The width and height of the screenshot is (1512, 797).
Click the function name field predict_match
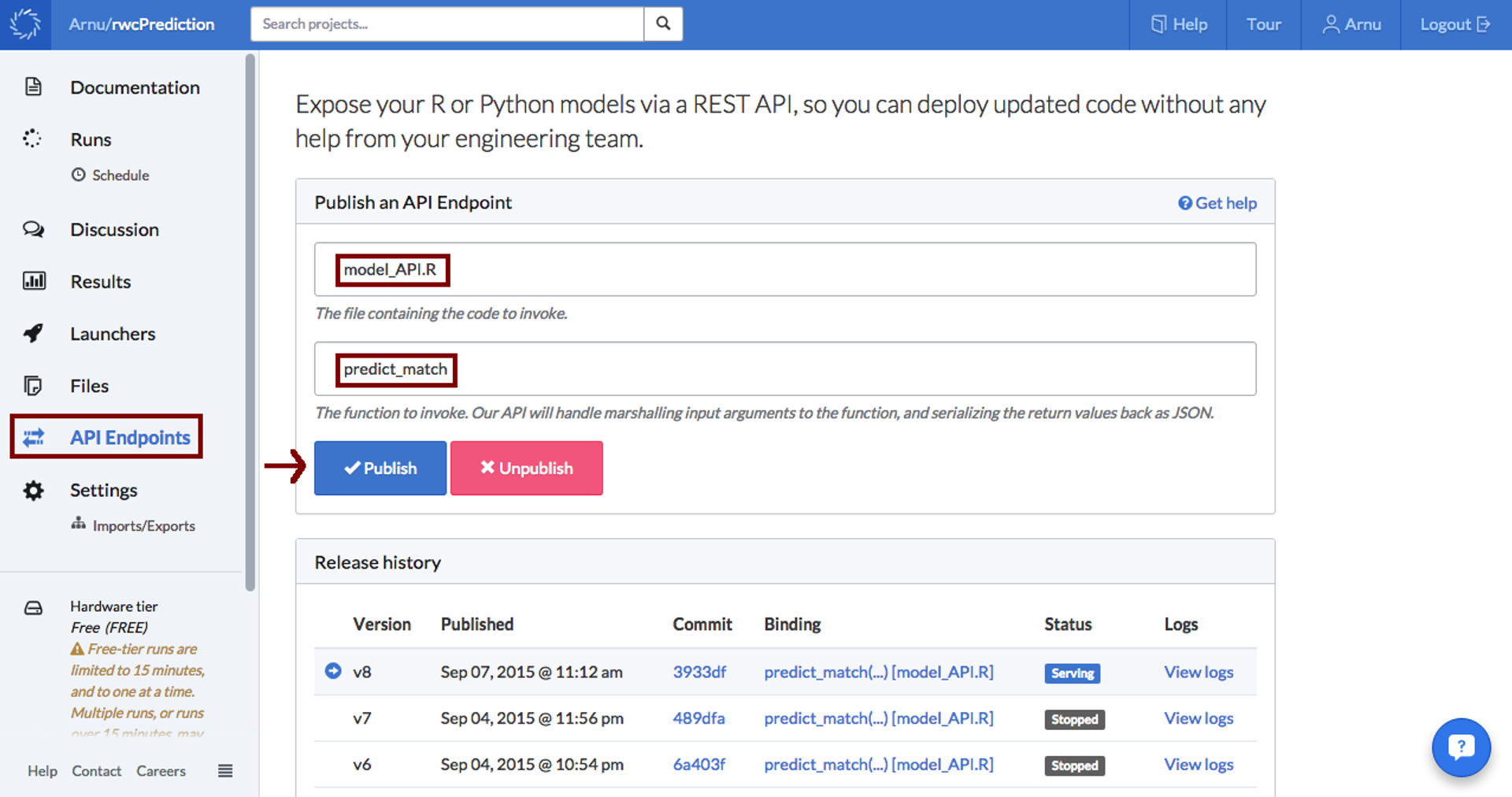point(784,369)
